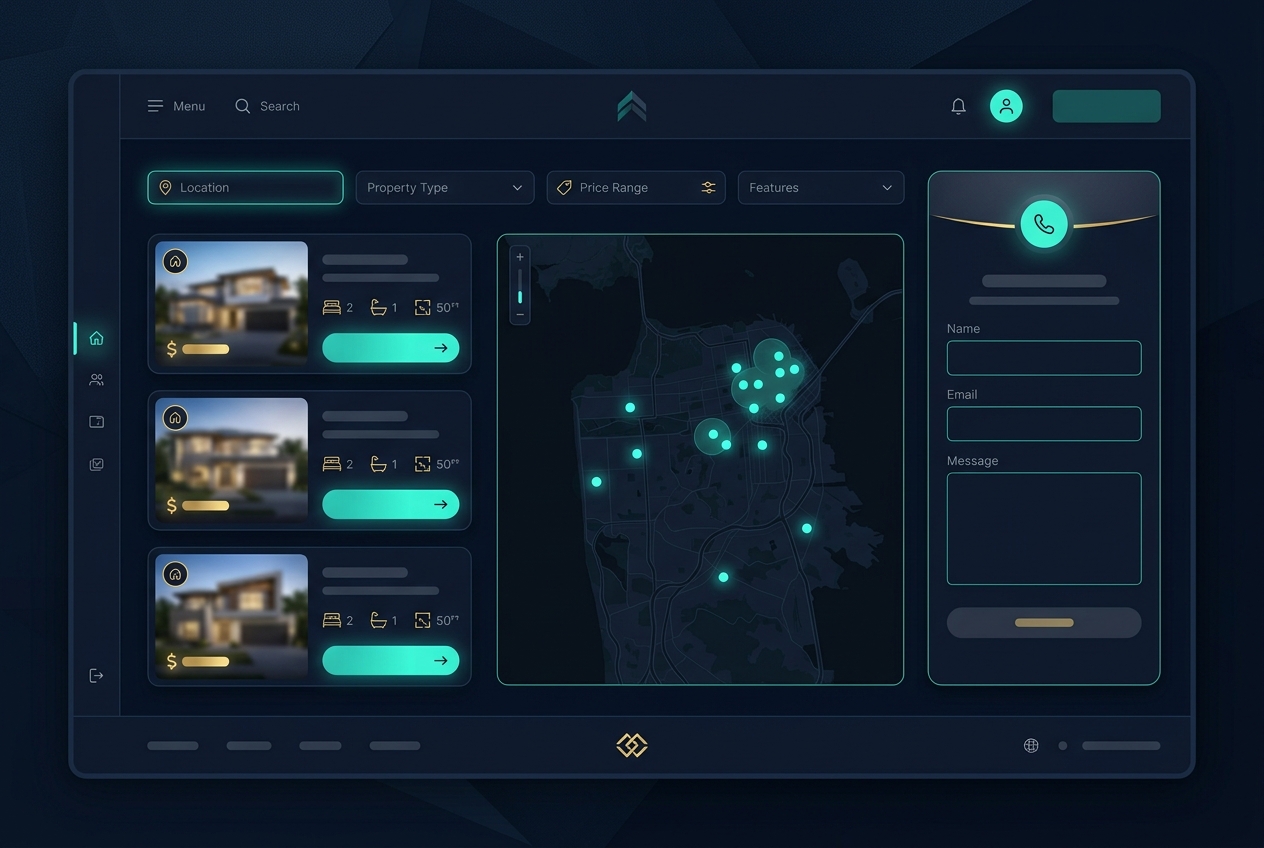Click the second listing's arrow button
The width and height of the screenshot is (1264, 848).
(x=390, y=504)
